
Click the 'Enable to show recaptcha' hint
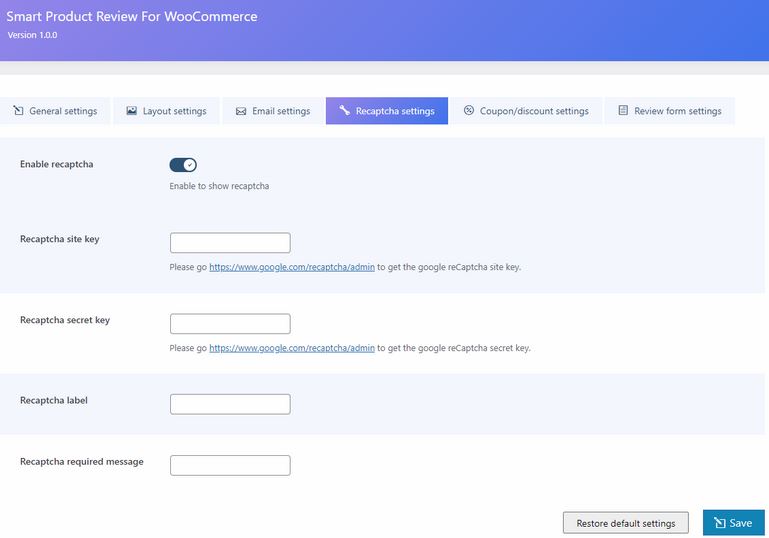click(219, 186)
